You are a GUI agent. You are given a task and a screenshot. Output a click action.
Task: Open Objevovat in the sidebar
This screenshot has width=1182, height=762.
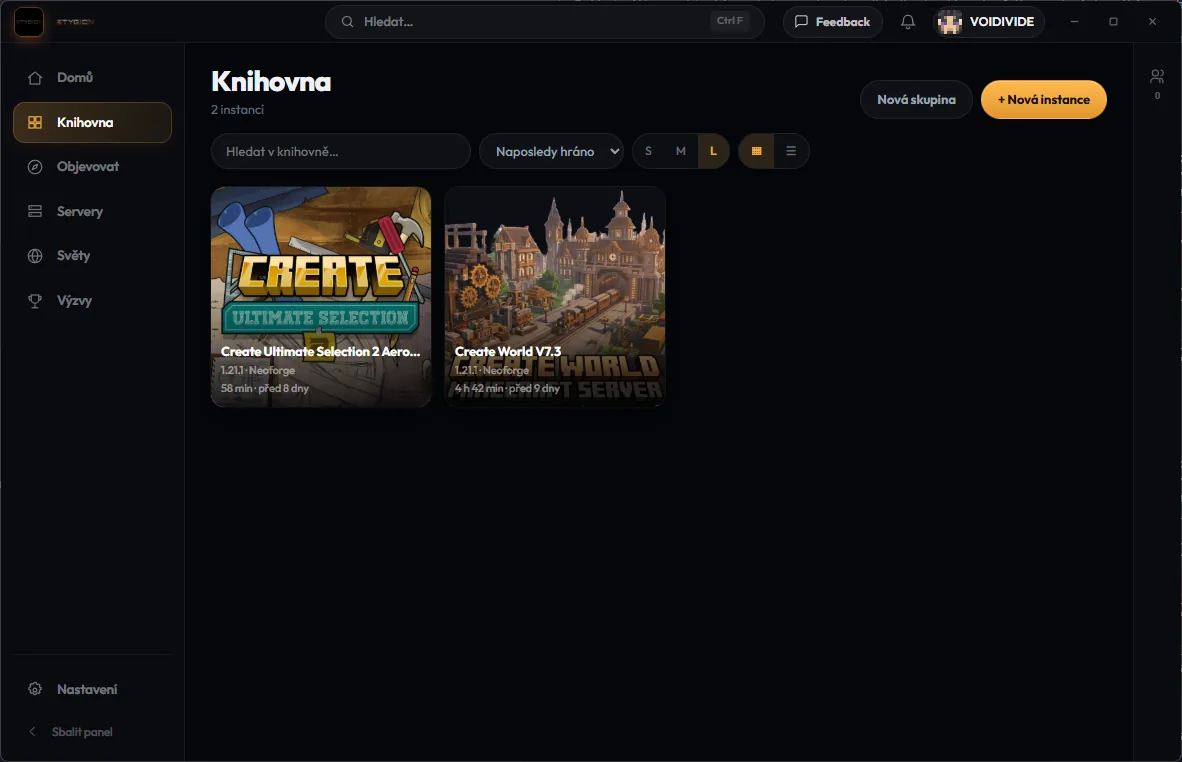tap(92, 167)
